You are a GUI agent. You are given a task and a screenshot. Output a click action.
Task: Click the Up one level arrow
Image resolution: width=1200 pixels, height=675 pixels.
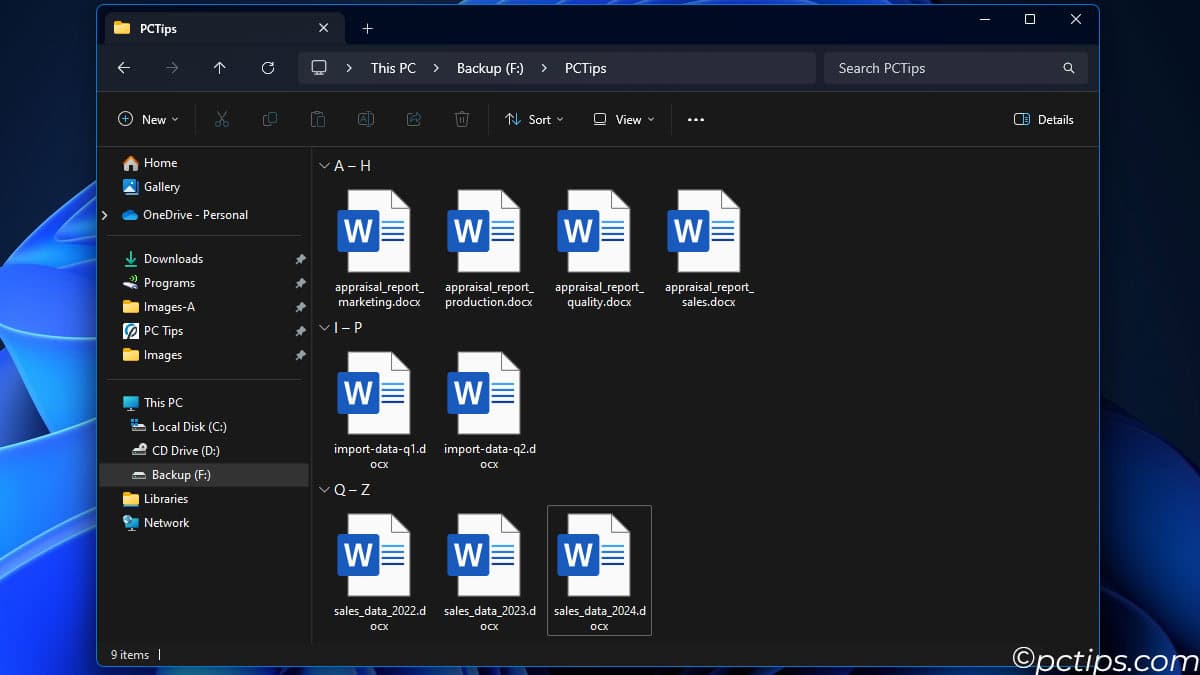click(x=220, y=68)
